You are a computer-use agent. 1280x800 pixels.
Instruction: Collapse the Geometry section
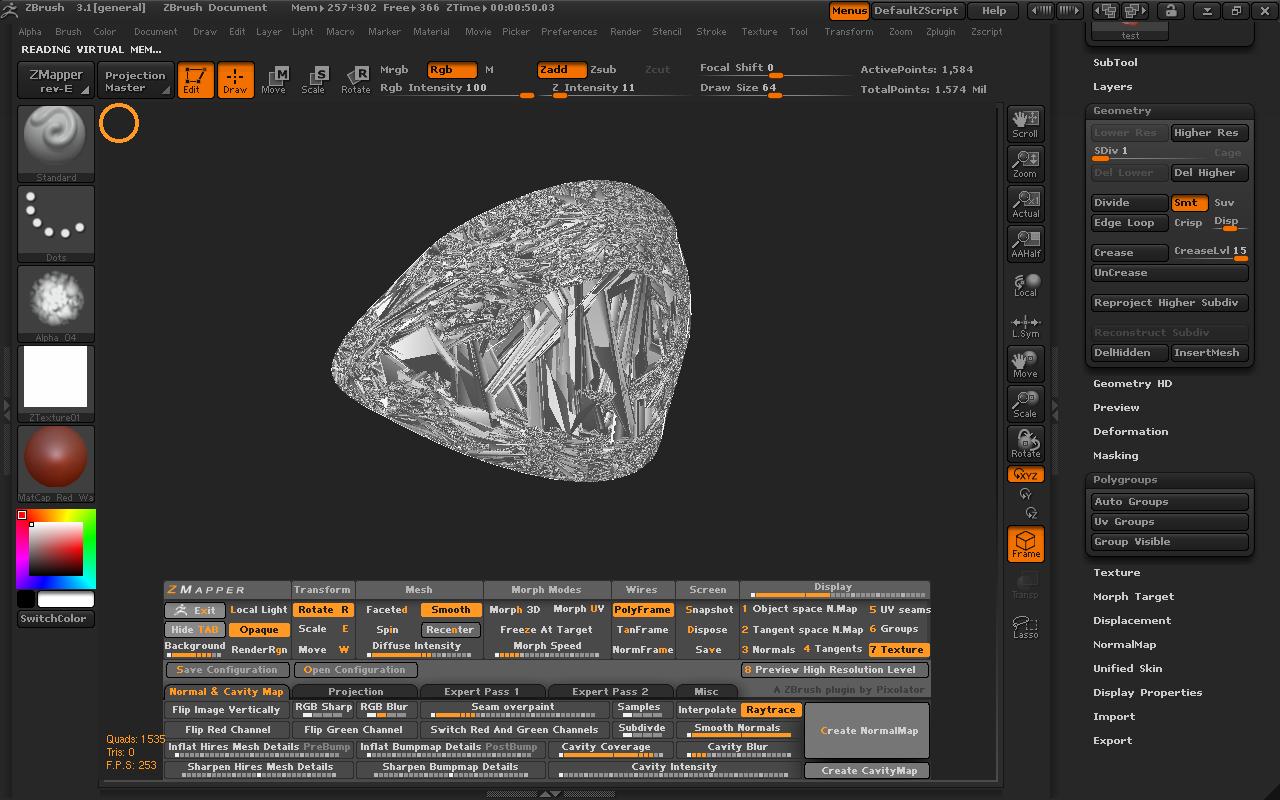[x=1122, y=111]
